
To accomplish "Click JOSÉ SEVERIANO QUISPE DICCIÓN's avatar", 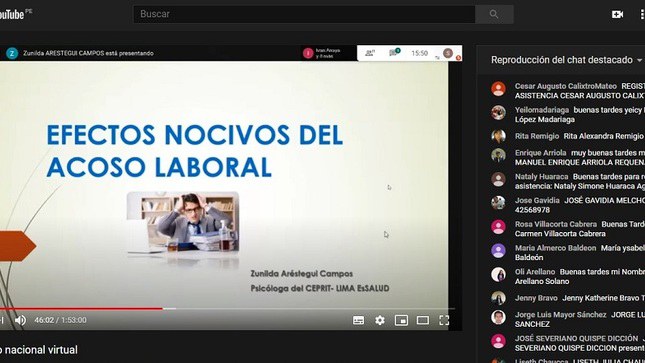I will pos(498,341).
